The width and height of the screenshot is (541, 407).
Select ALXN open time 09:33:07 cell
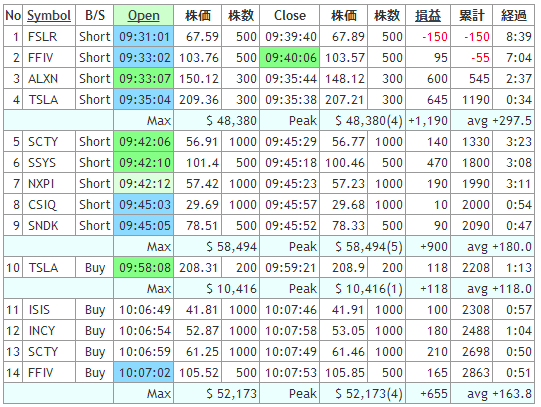144,79
